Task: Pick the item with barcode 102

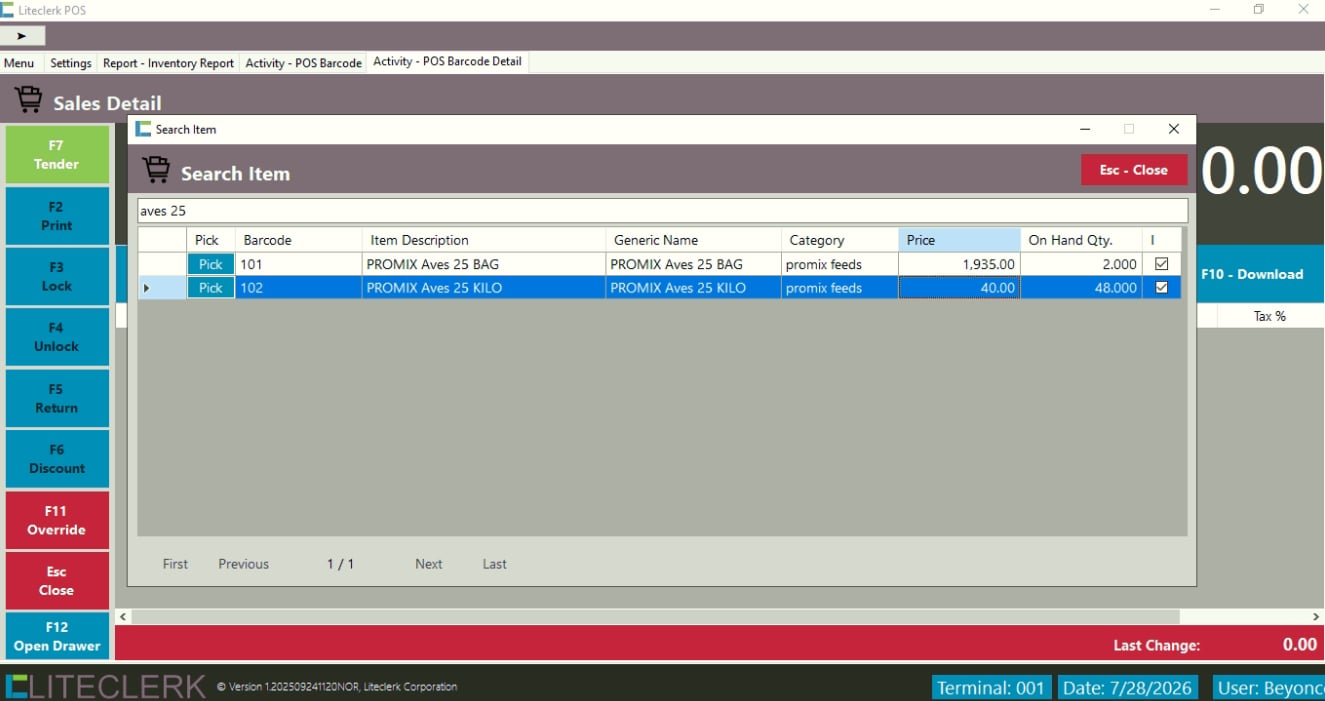Action: [x=211, y=288]
